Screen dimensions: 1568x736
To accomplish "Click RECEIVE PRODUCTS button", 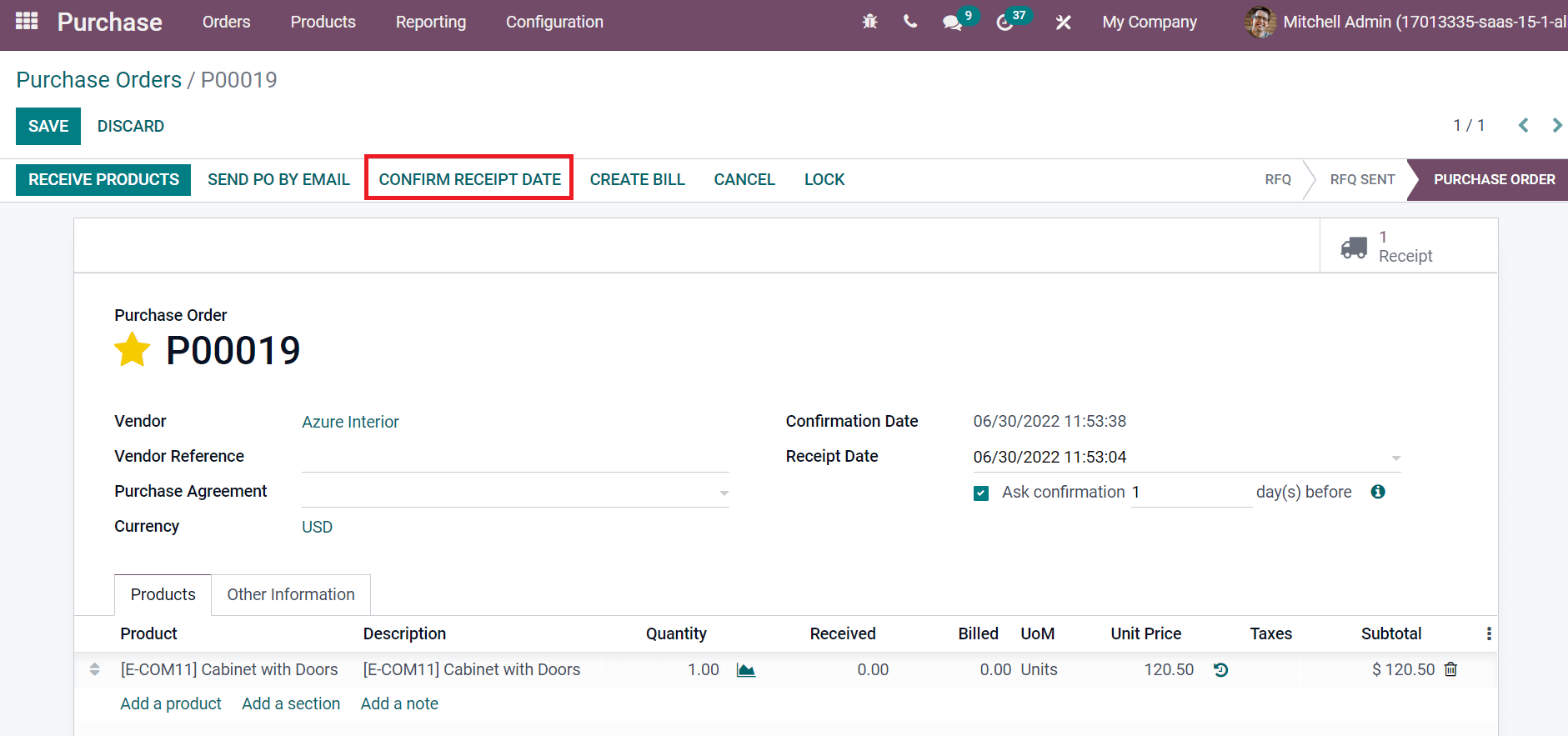I will coord(103,179).
